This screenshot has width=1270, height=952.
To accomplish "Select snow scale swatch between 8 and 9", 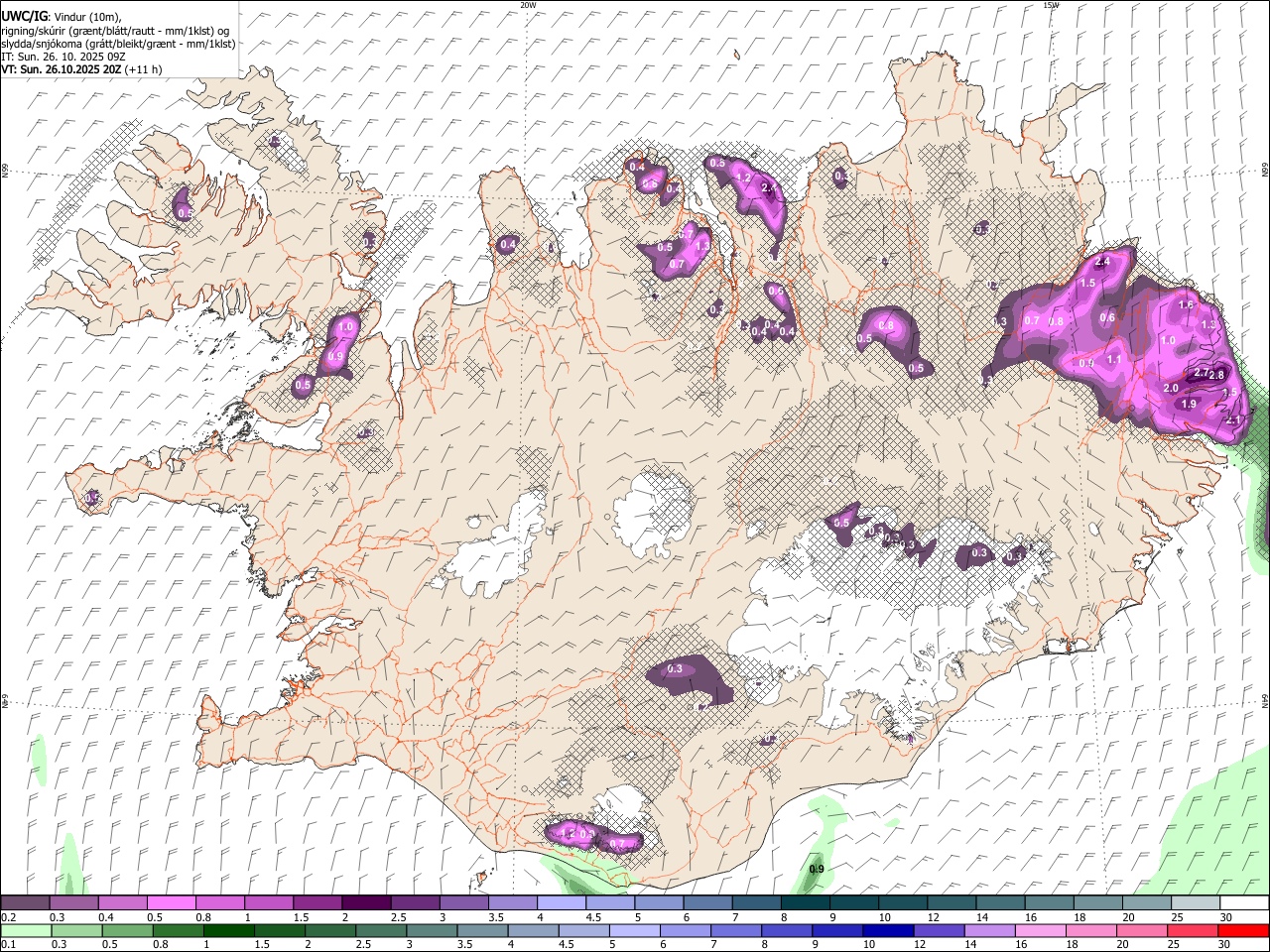I will click(805, 903).
